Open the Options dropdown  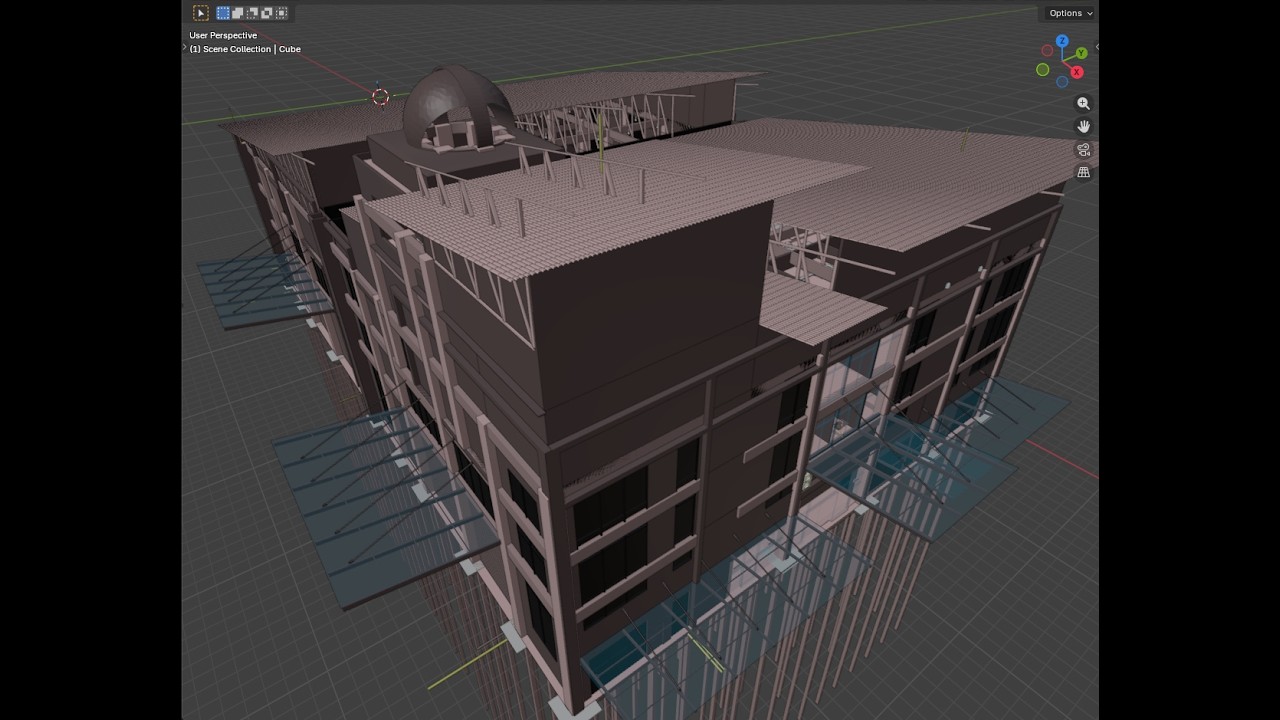[x=1070, y=13]
